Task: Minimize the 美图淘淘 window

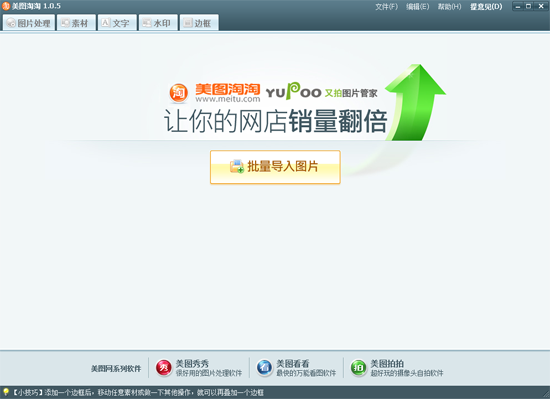Action: tap(518, 6)
